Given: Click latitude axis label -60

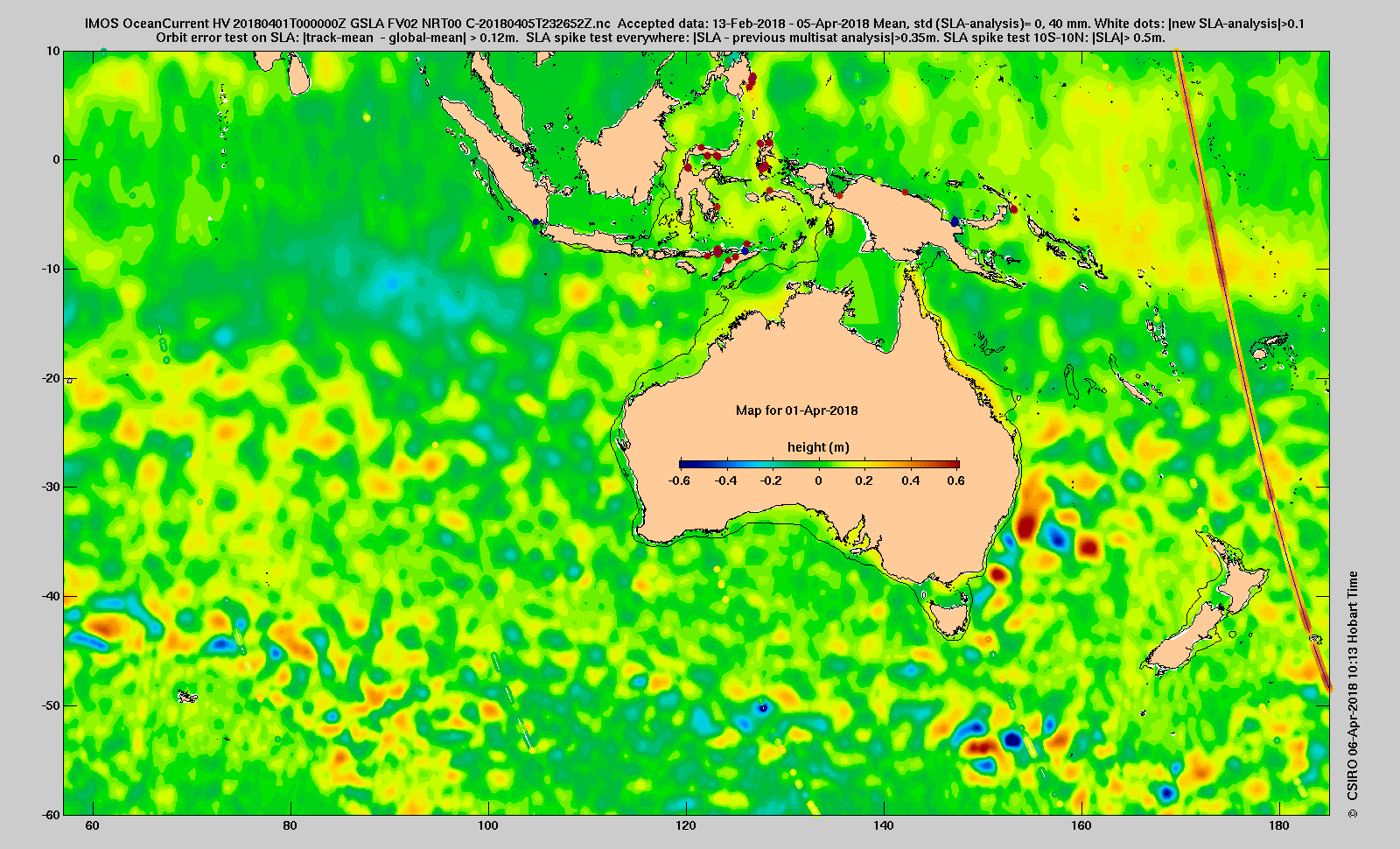Looking at the screenshot, I should [x=52, y=814].
